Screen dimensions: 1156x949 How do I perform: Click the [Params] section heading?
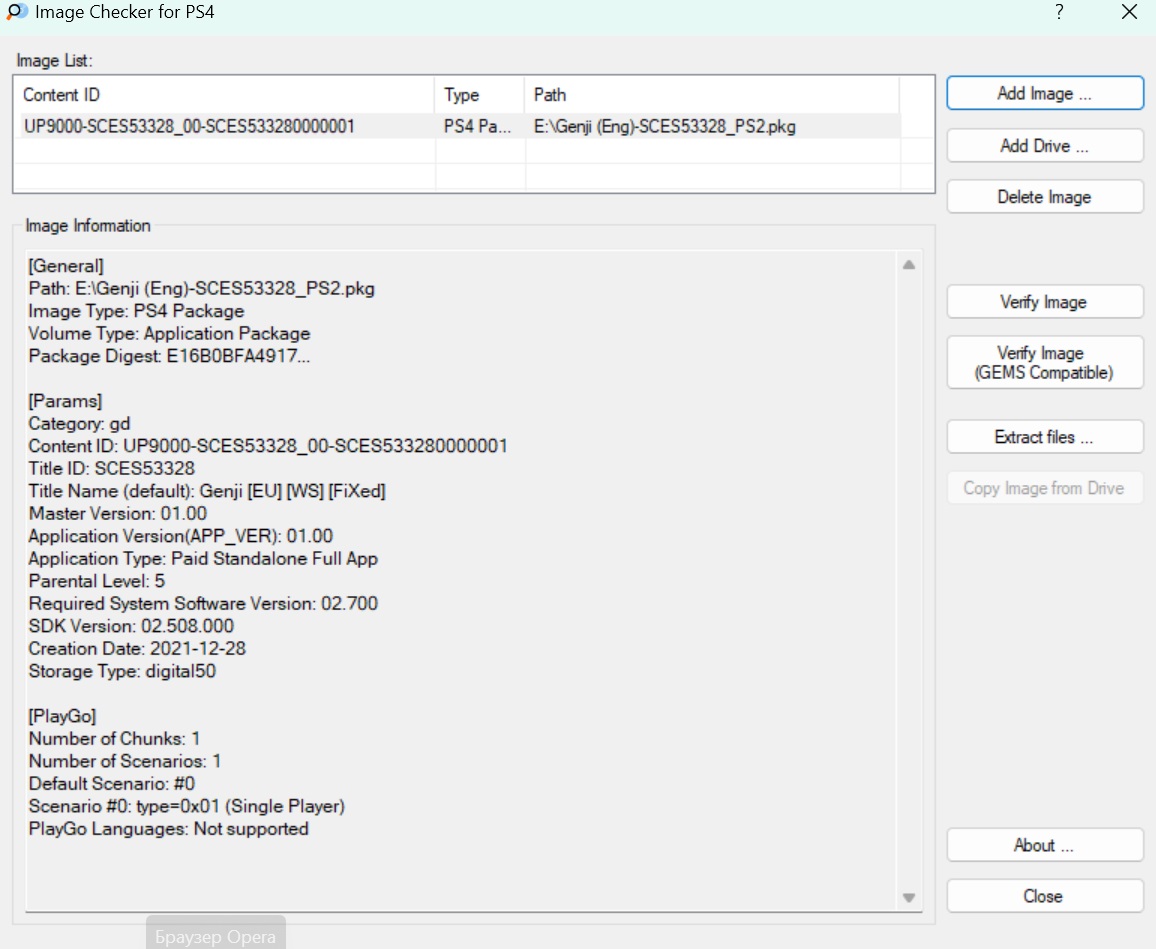click(65, 401)
